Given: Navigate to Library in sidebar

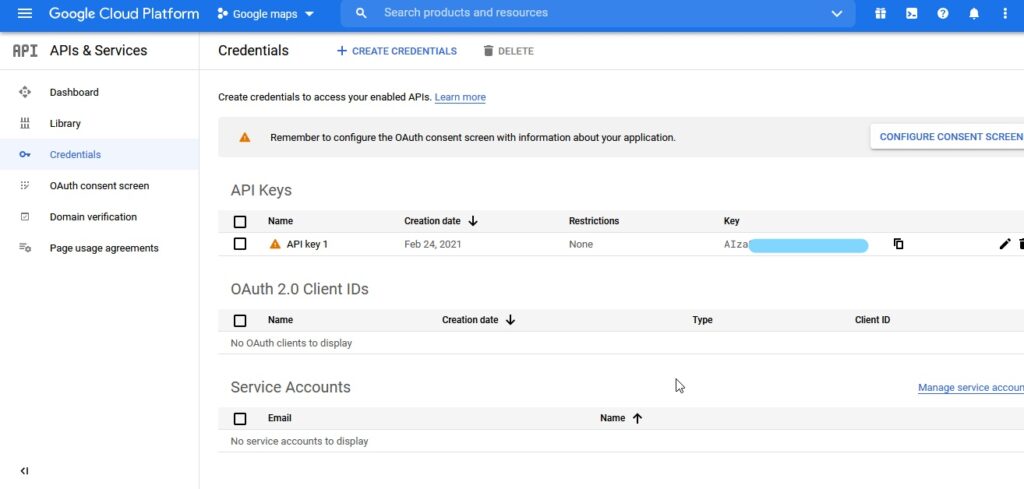Looking at the screenshot, I should 65,124.
